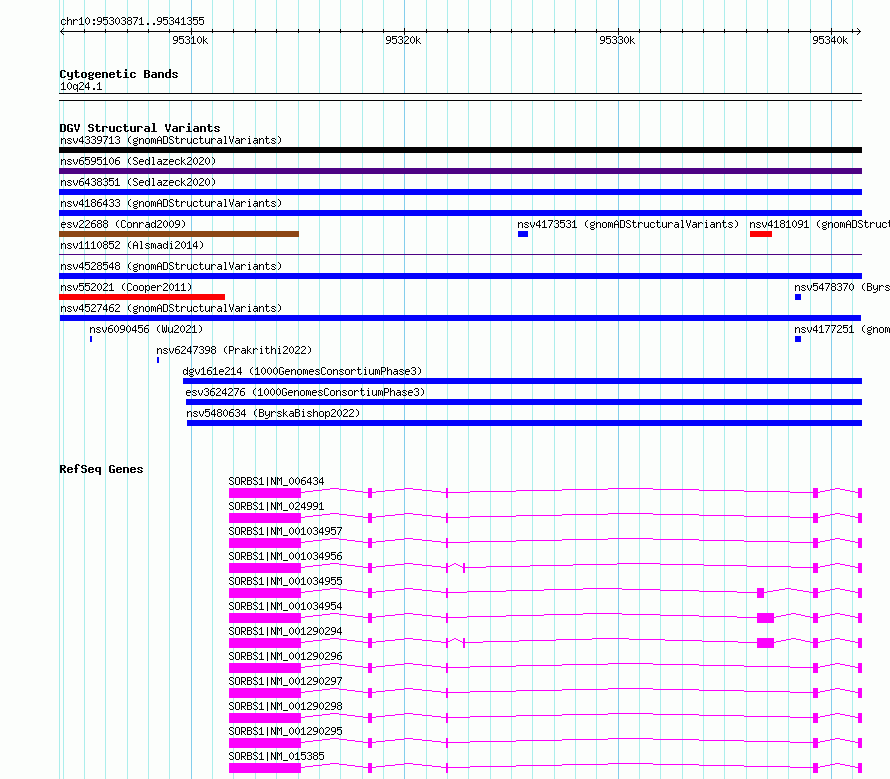Select the nsv1110852 (Alsmadi2014) label
890x779 pixels.
tap(132, 245)
